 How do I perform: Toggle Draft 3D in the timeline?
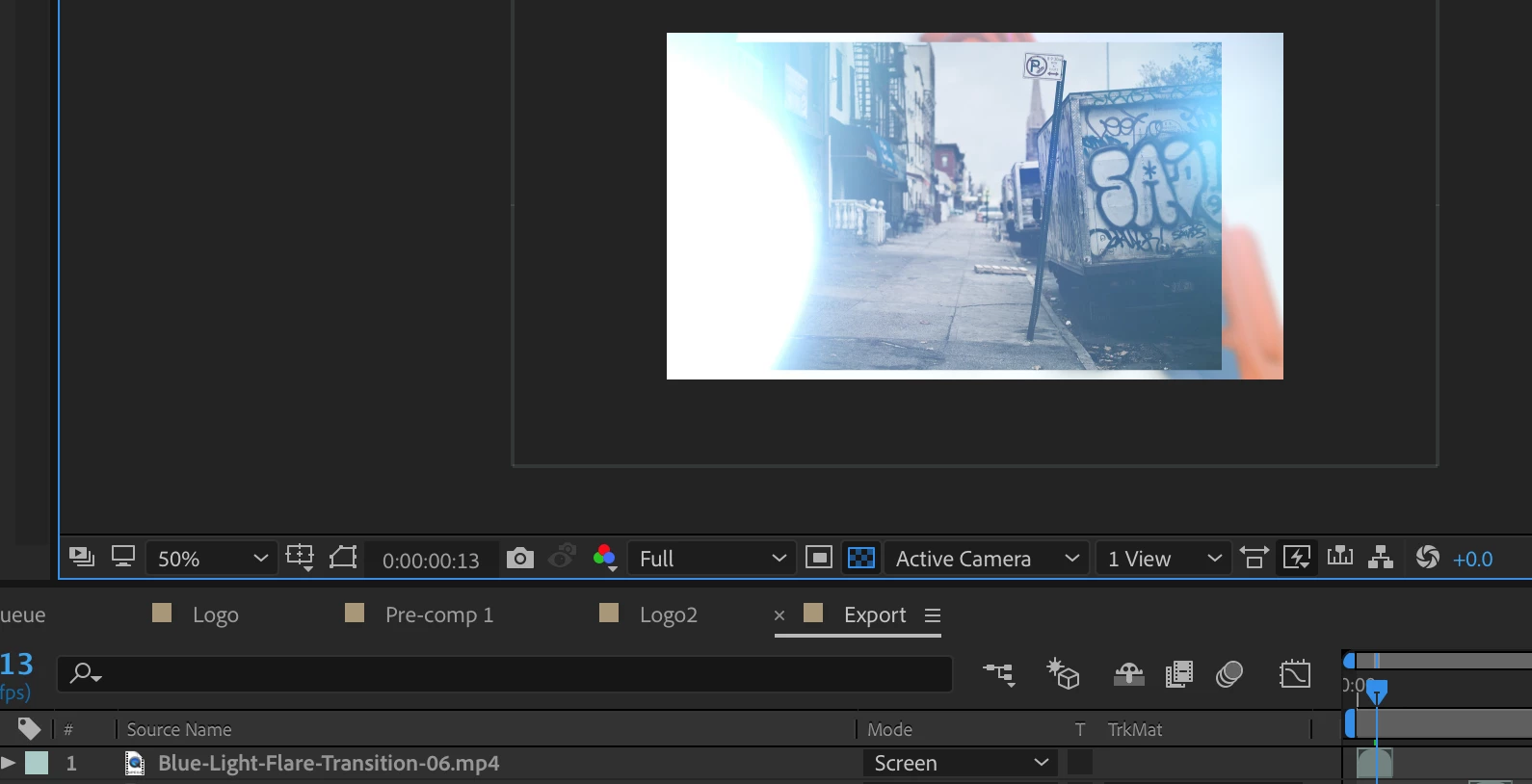(x=1064, y=674)
